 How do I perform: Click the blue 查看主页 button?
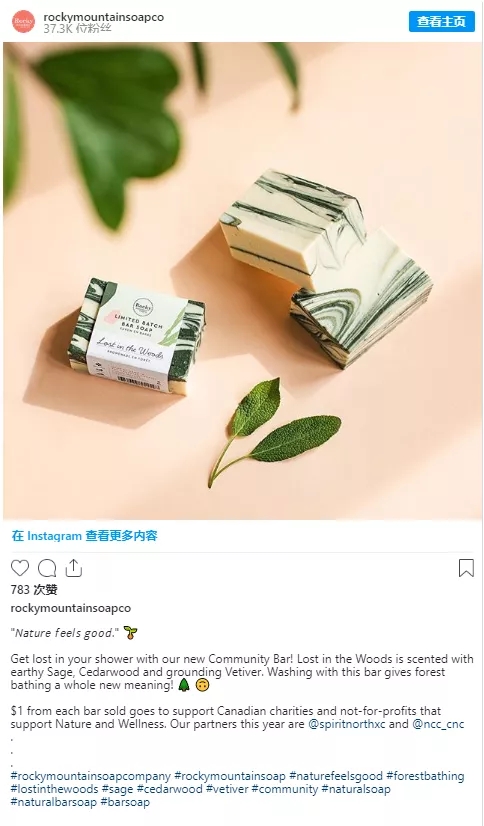click(441, 22)
